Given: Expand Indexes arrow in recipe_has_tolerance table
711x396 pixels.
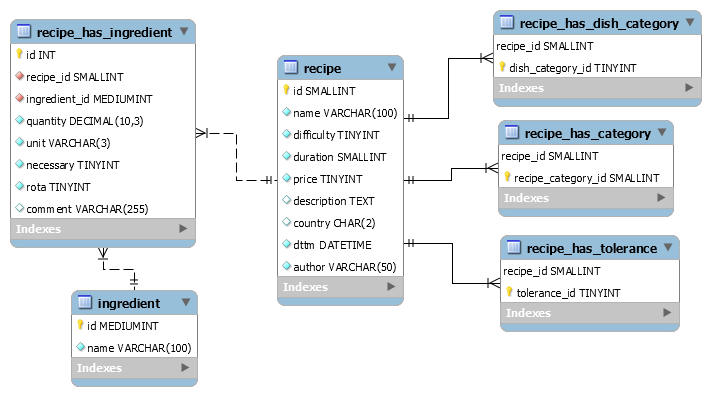Looking at the screenshot, I should (x=667, y=312).
